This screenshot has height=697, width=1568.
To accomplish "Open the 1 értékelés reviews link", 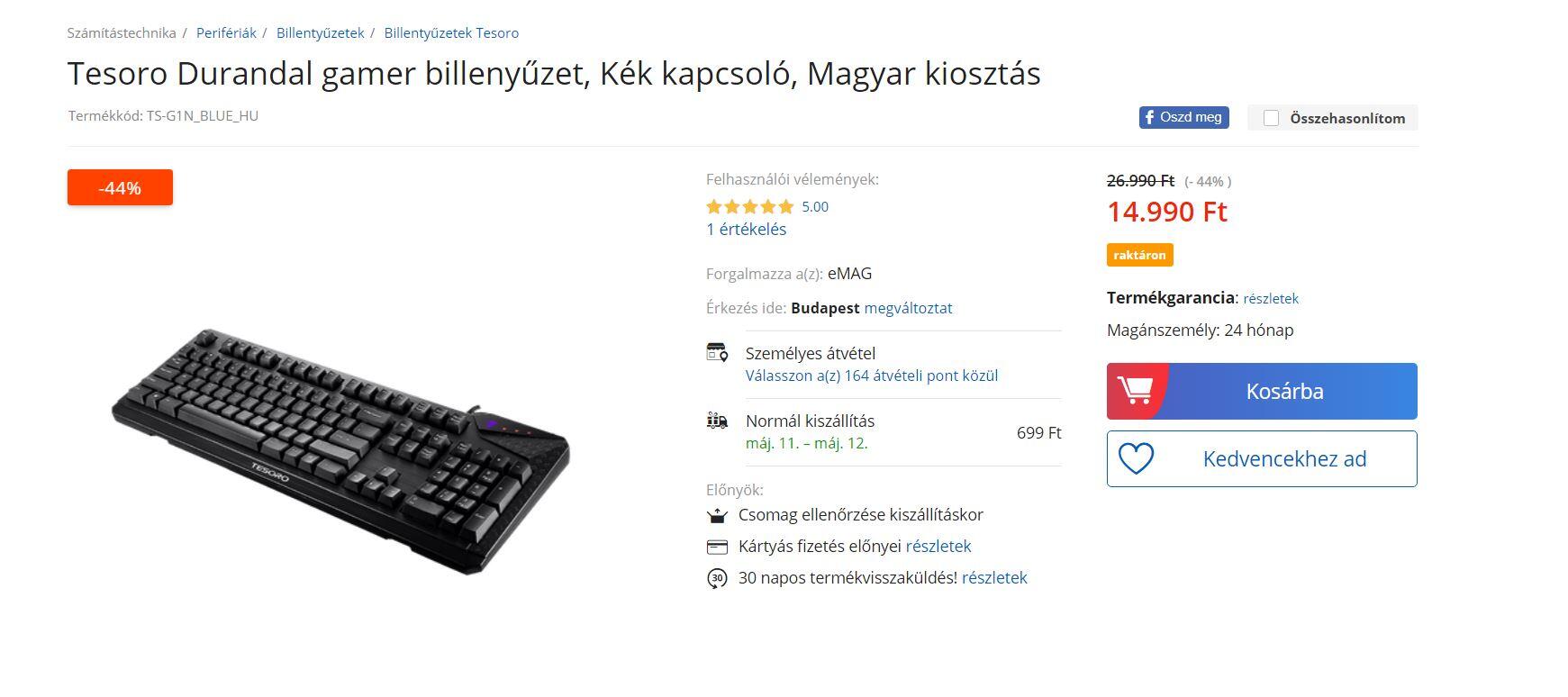I will pos(746,230).
